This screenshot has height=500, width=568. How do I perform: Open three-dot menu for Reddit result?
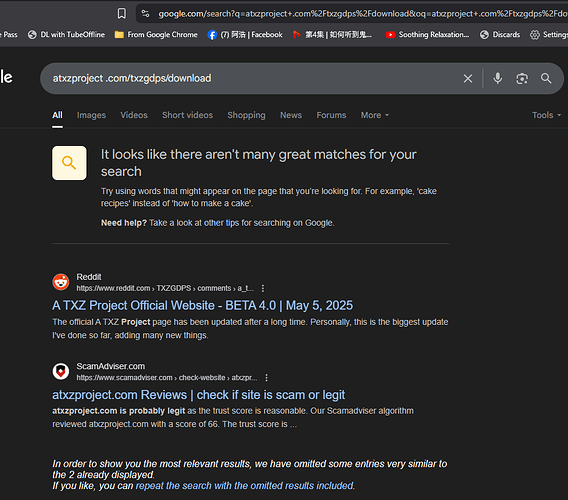point(263,288)
